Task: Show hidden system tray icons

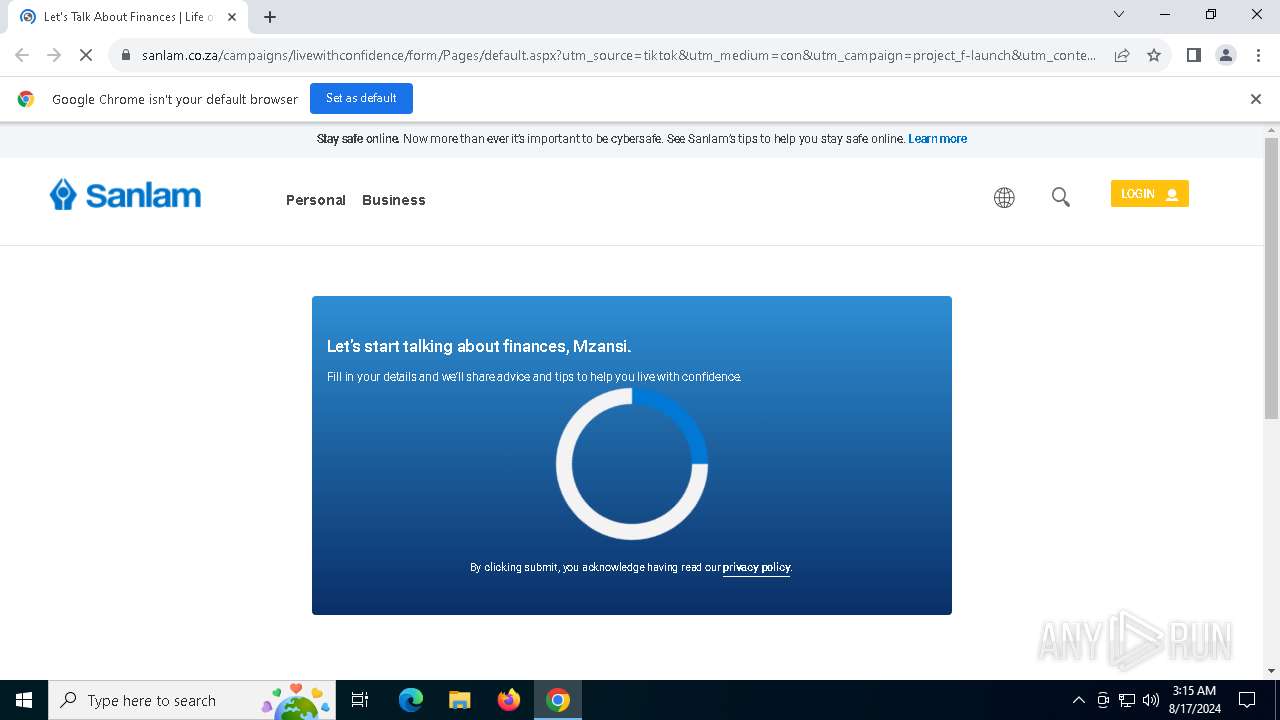Action: click(1078, 700)
